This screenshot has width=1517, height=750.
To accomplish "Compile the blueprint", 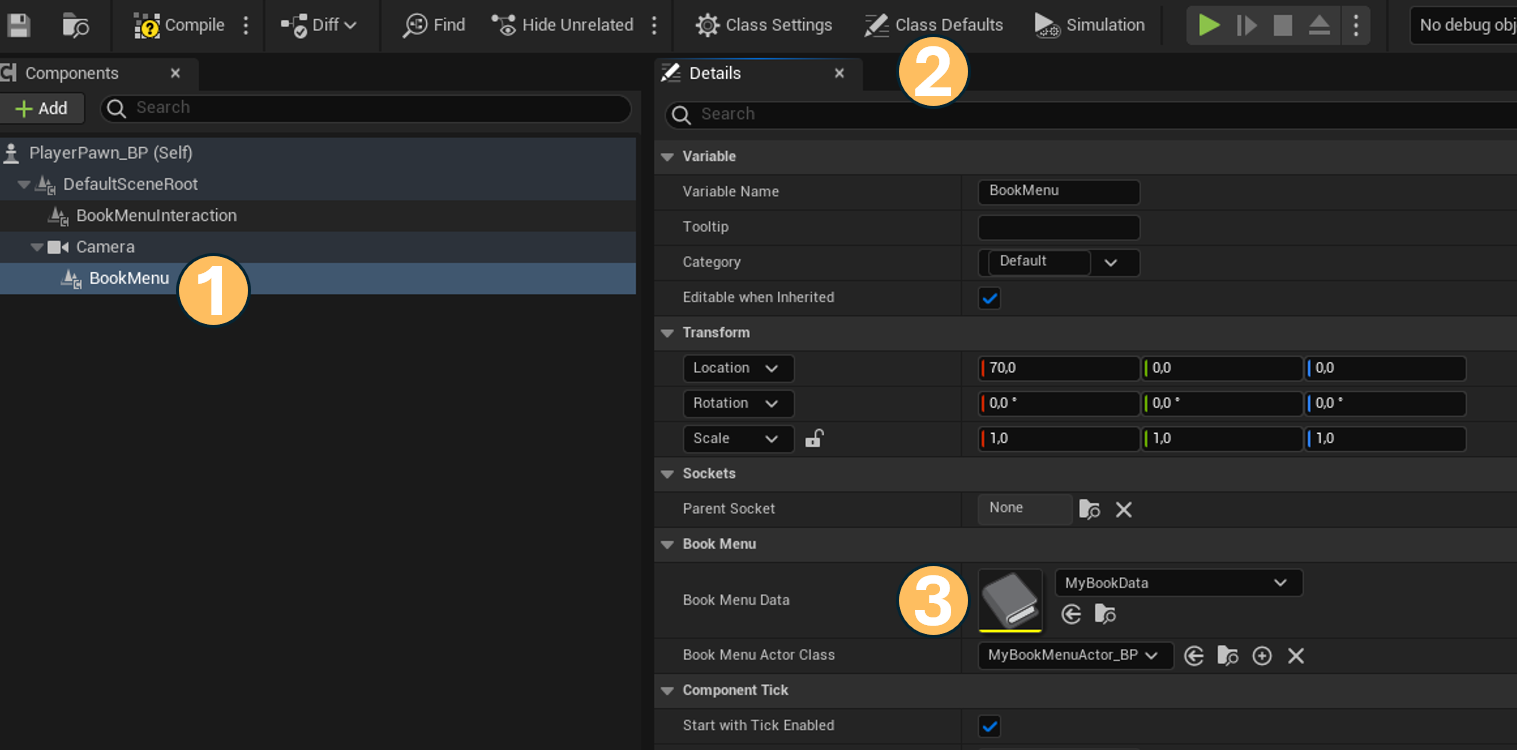I will 180,25.
